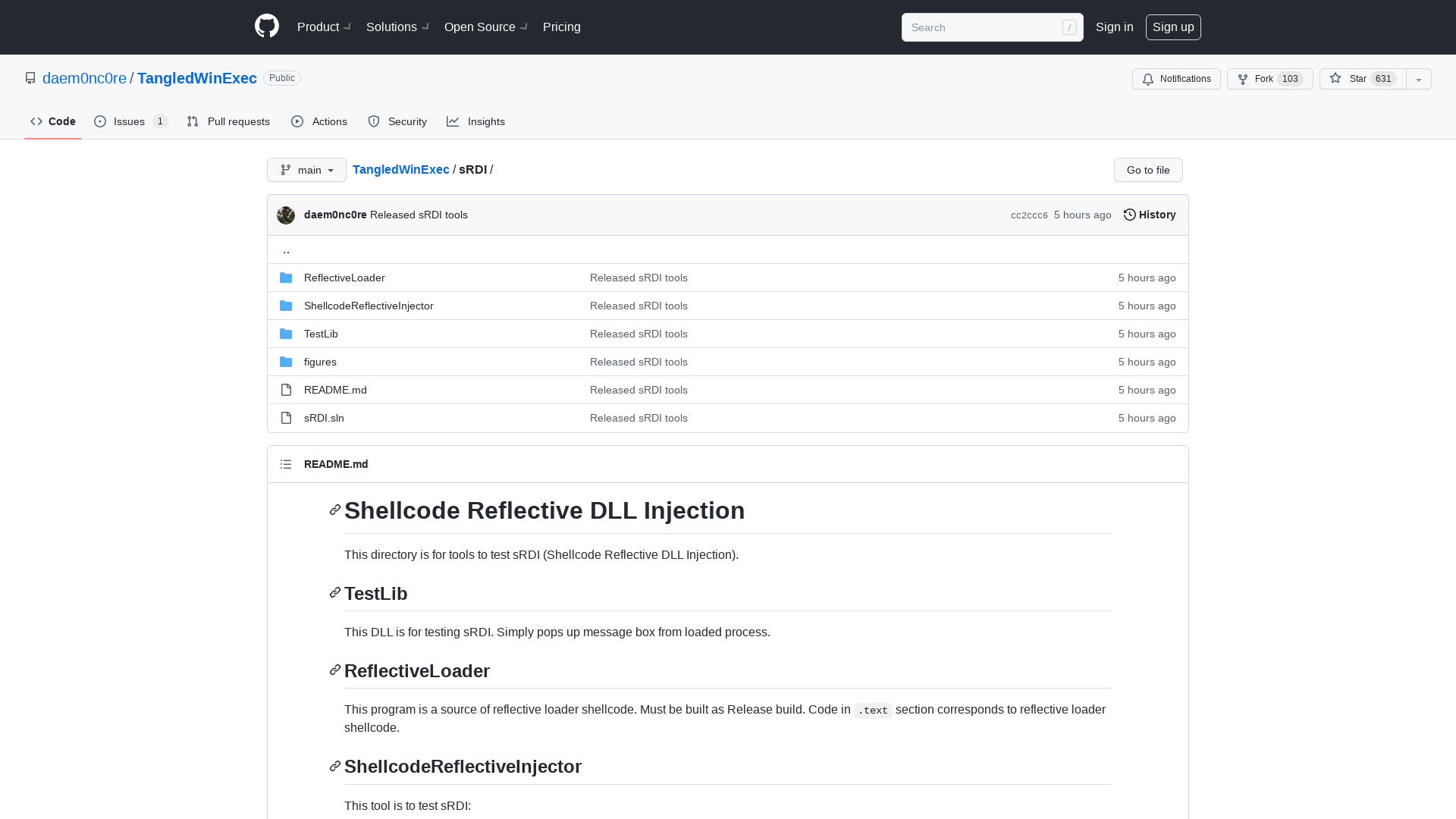The height and width of the screenshot is (819, 1456).
Task: Click the fork icon in Fork button
Action: point(1243,79)
